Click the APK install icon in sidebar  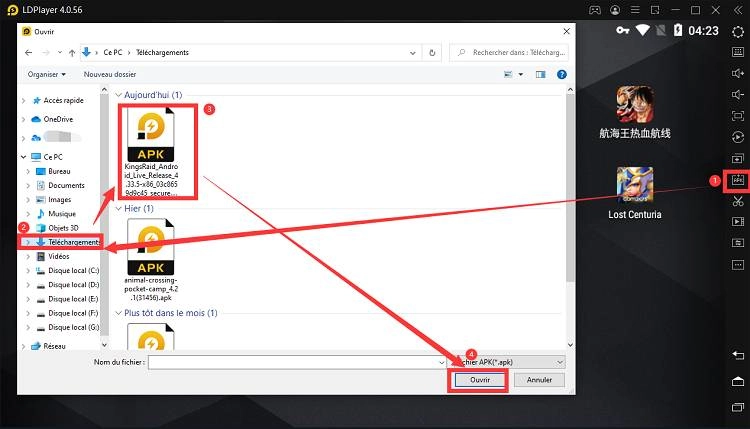738,181
